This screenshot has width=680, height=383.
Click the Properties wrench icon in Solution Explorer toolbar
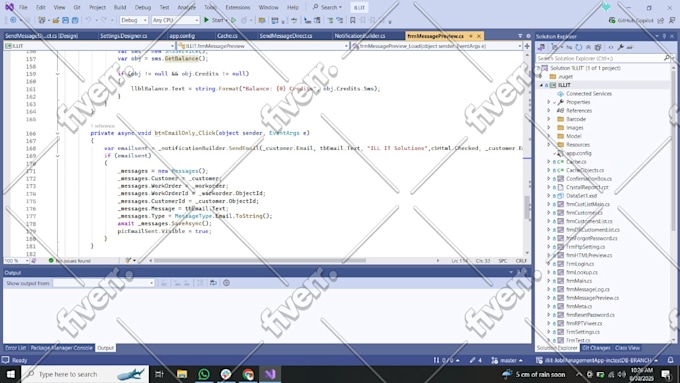tap(621, 47)
